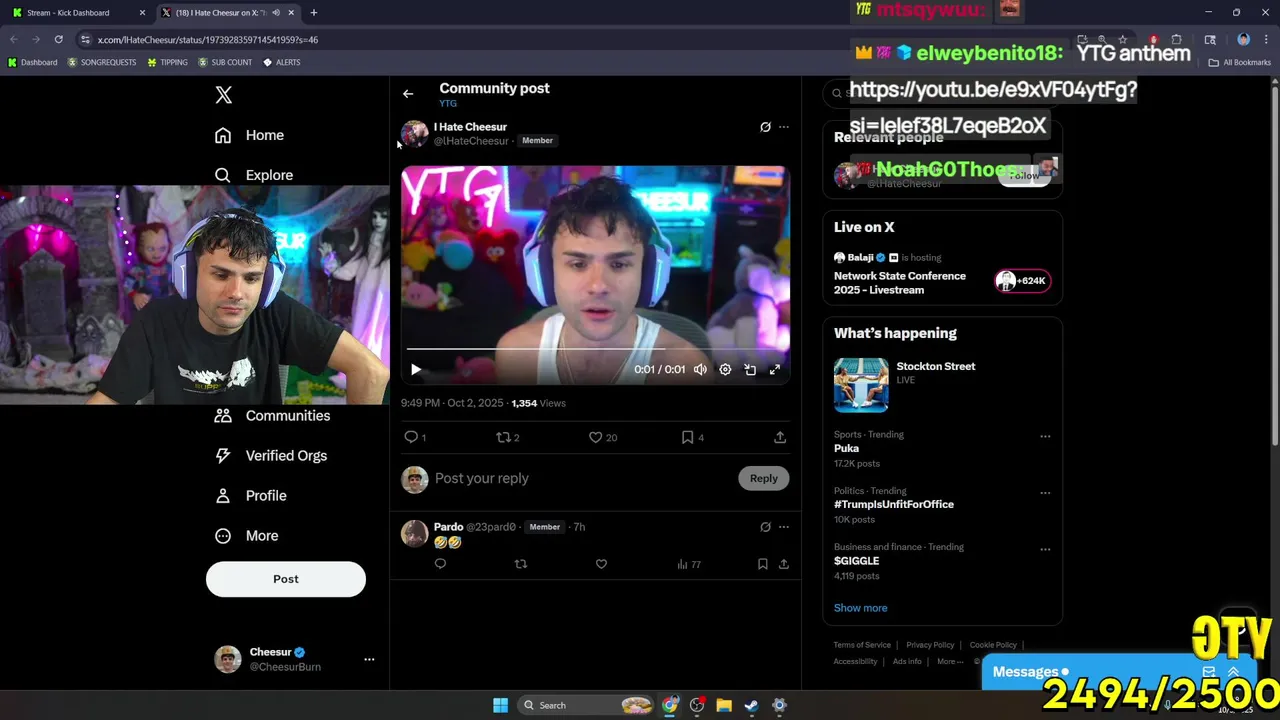This screenshot has height=720, width=1280.
Task: Open options for #TrumpIsUnfitForOffice trend
Action: pos(1045,492)
